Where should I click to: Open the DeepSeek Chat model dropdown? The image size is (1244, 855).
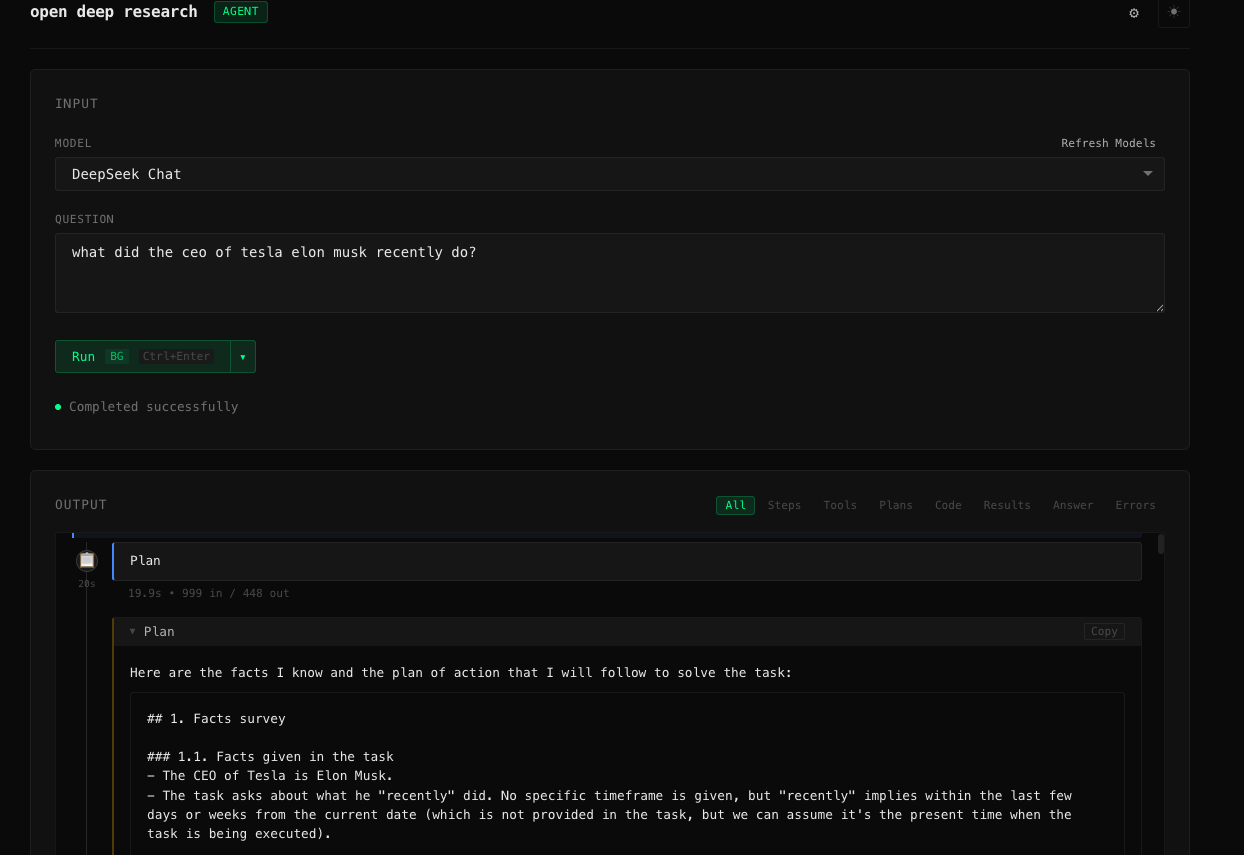(610, 173)
